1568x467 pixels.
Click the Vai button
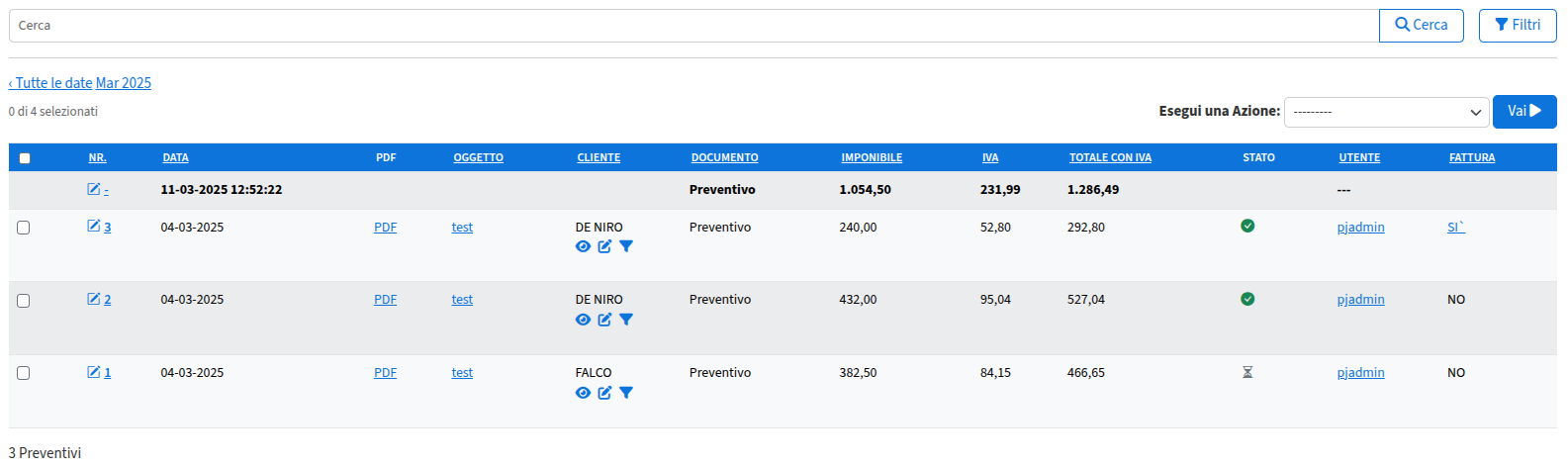click(1524, 111)
